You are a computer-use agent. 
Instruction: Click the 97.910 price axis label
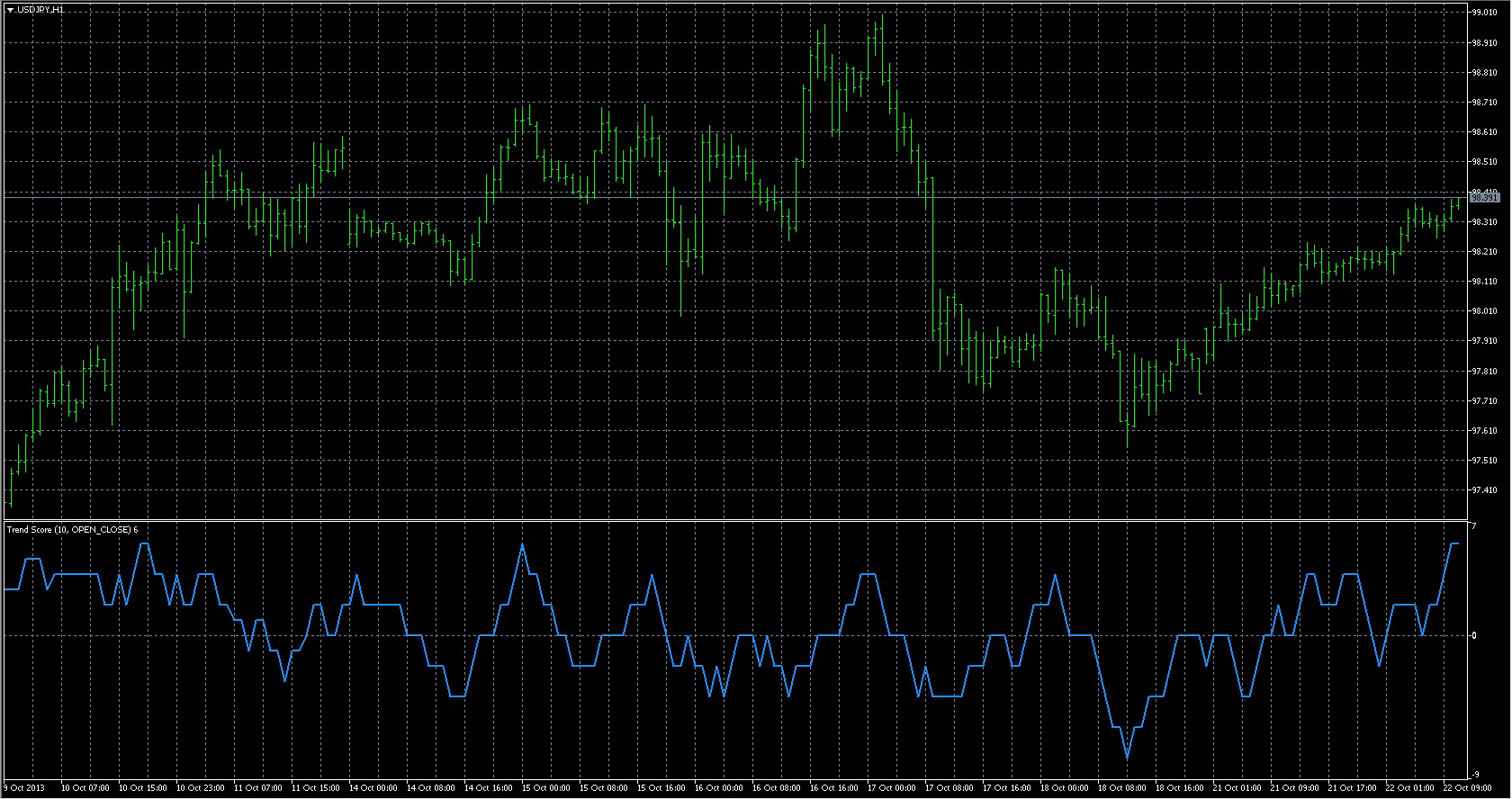tap(1484, 341)
